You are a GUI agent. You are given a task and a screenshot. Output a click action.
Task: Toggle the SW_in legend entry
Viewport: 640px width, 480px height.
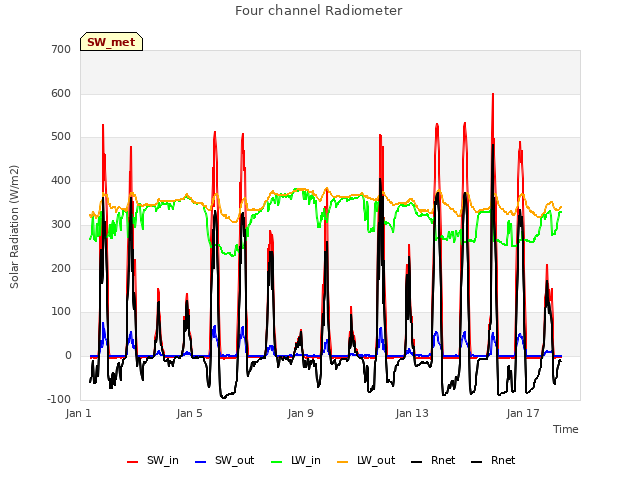click(153, 460)
